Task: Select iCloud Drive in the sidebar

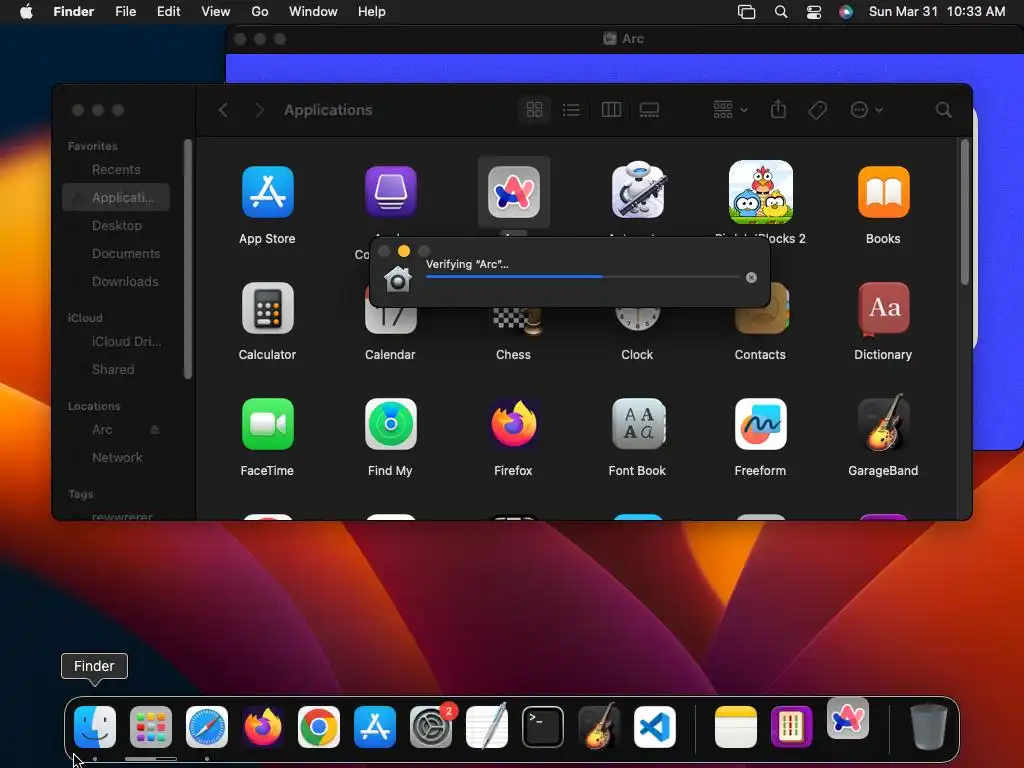Action: [x=116, y=342]
